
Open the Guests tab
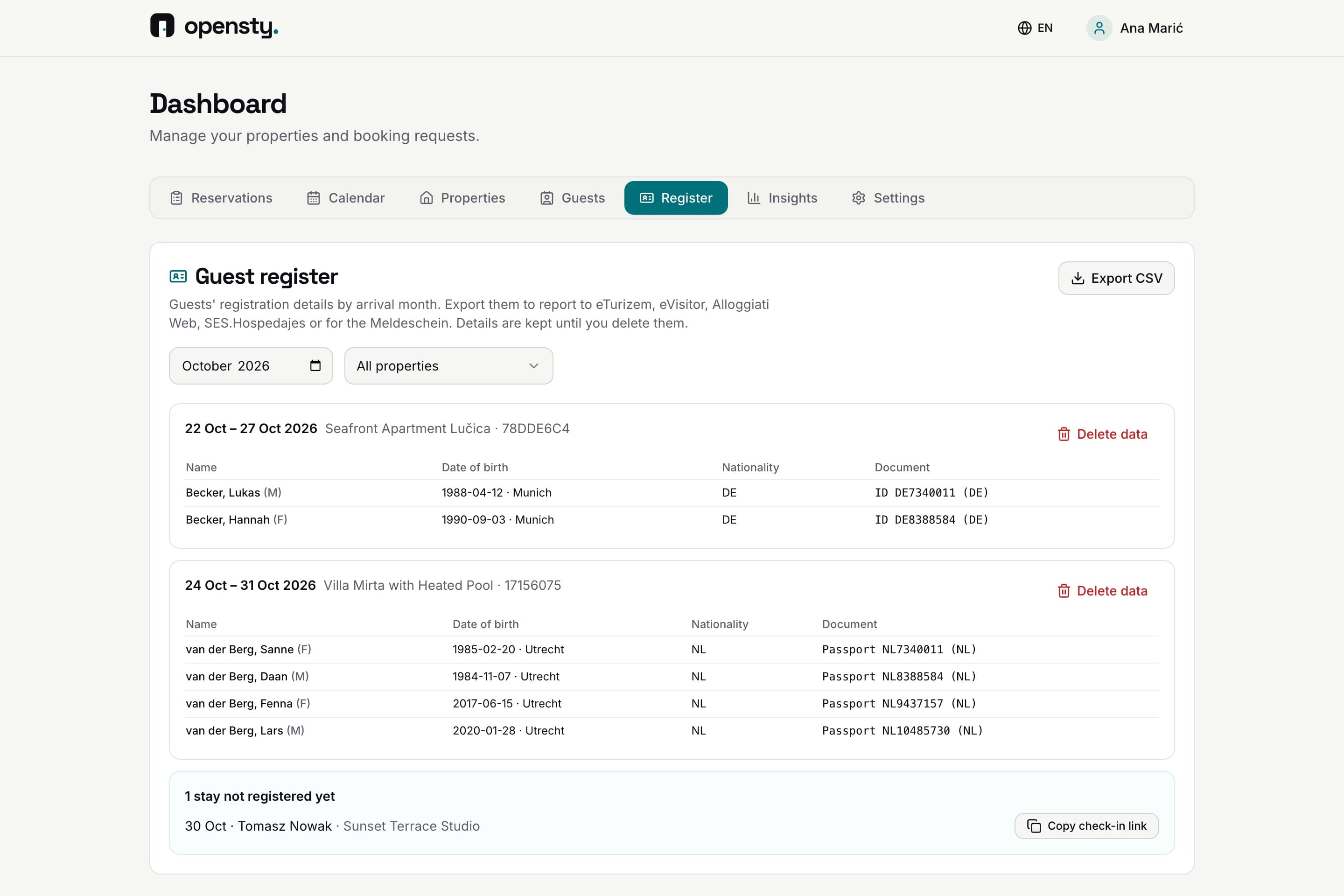tap(573, 198)
